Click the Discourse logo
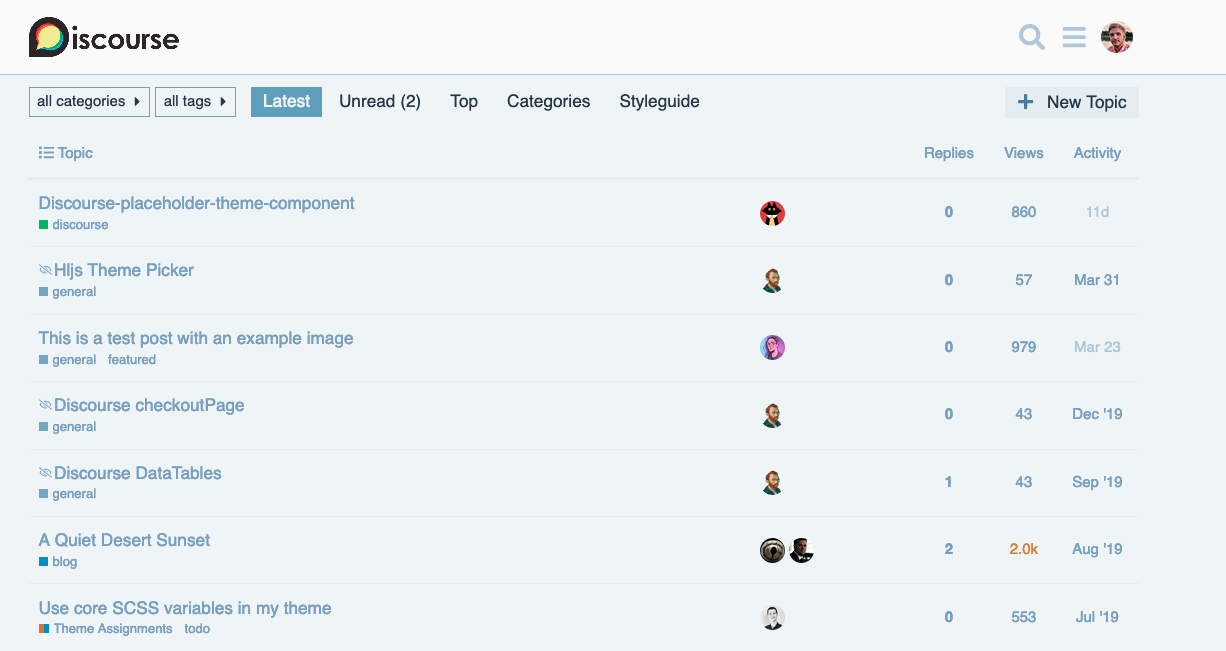Screen dimensions: 1226x651 [x=104, y=38]
